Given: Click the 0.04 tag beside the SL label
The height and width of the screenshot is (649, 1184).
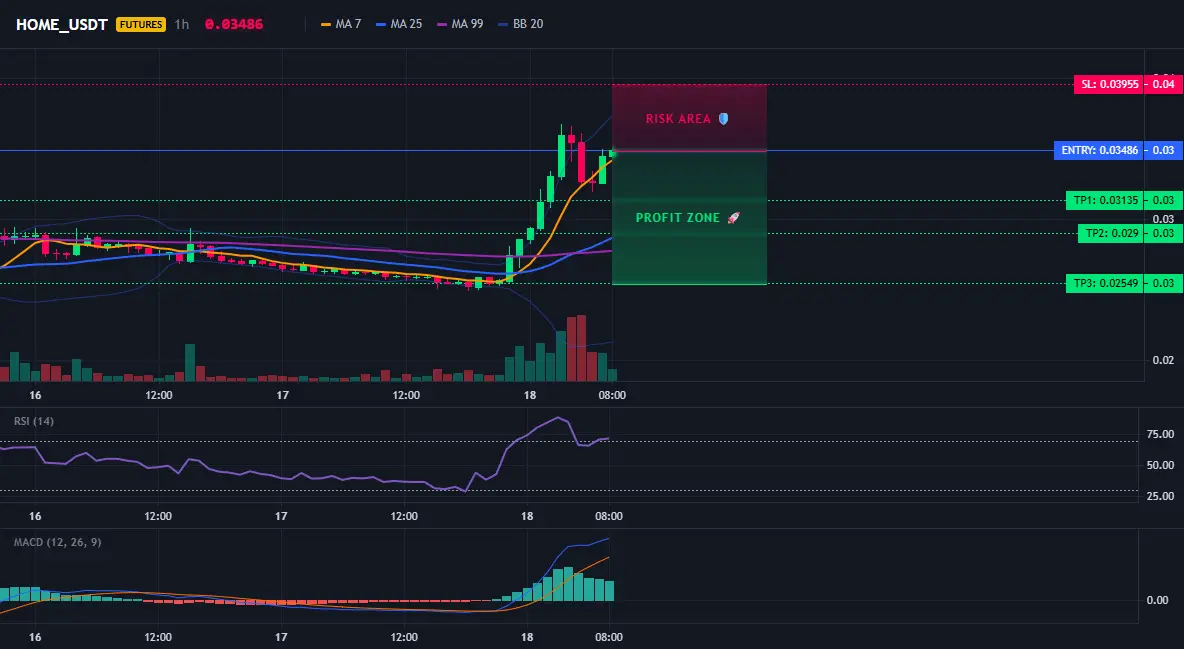Looking at the screenshot, I should point(1163,84).
